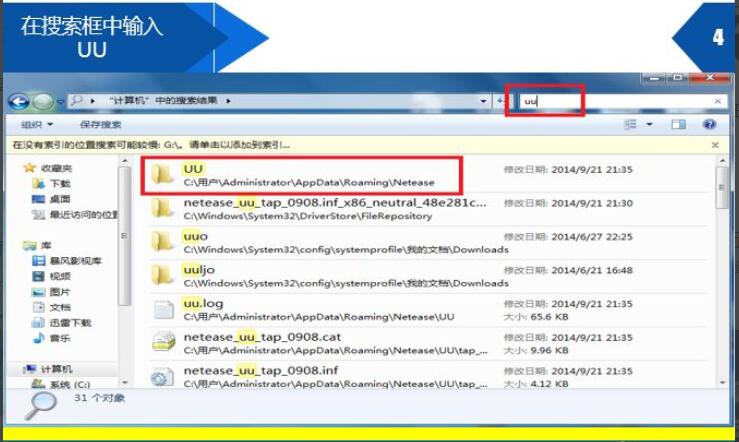
Task: Dismiss the yellow info bar with X
Action: [x=715, y=145]
